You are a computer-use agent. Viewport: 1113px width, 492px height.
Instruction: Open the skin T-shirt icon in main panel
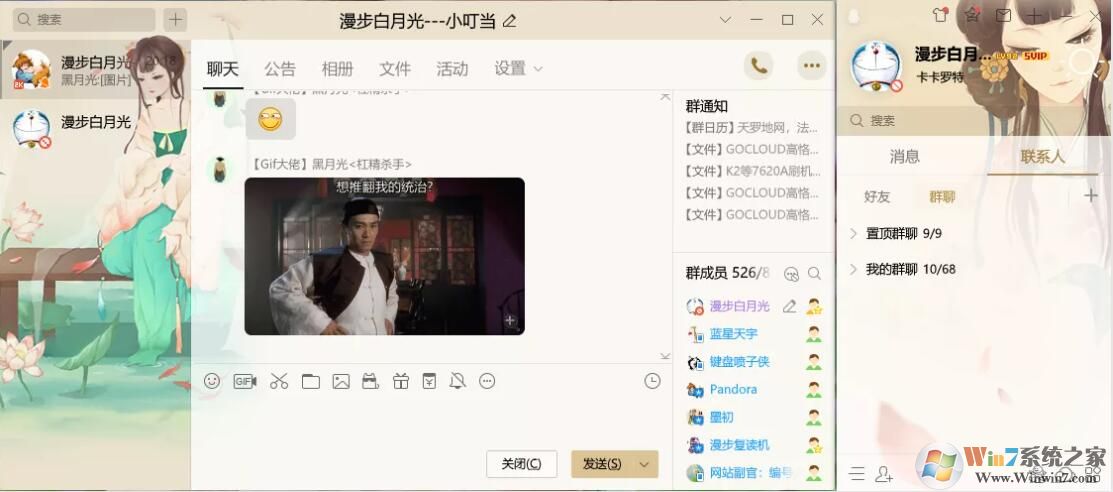pyautogui.click(x=940, y=15)
